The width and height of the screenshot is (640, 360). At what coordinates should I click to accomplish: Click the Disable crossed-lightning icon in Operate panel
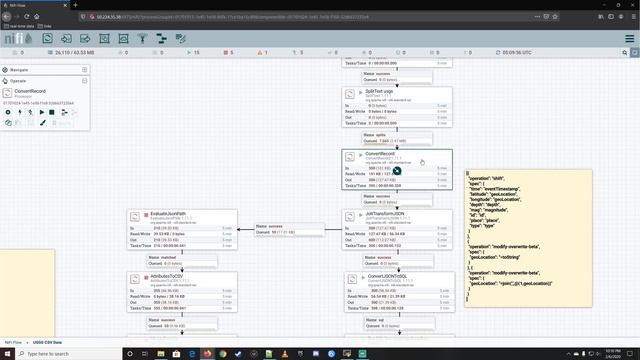tap(31, 112)
